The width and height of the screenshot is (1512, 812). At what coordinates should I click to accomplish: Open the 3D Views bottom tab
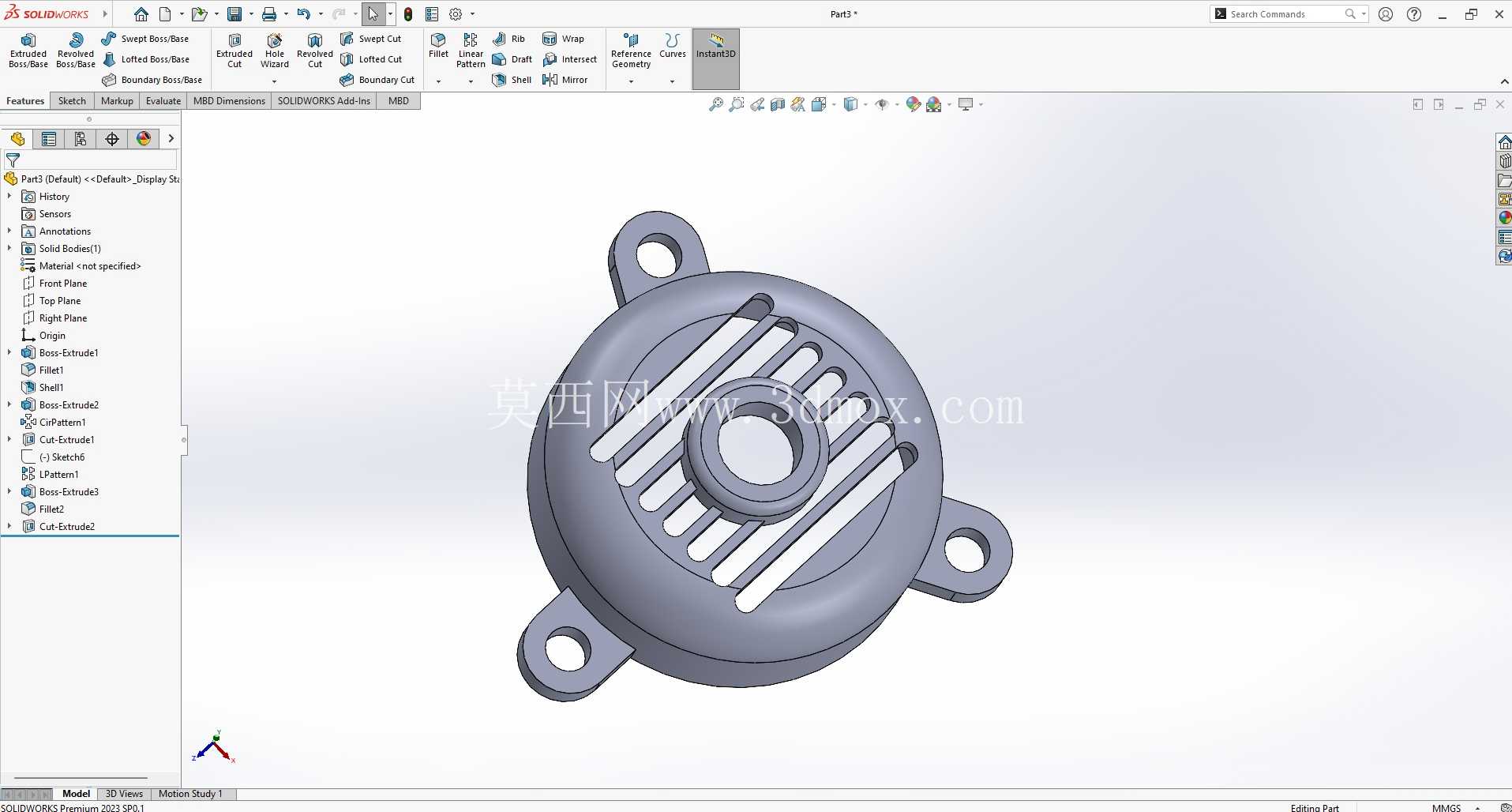click(124, 794)
